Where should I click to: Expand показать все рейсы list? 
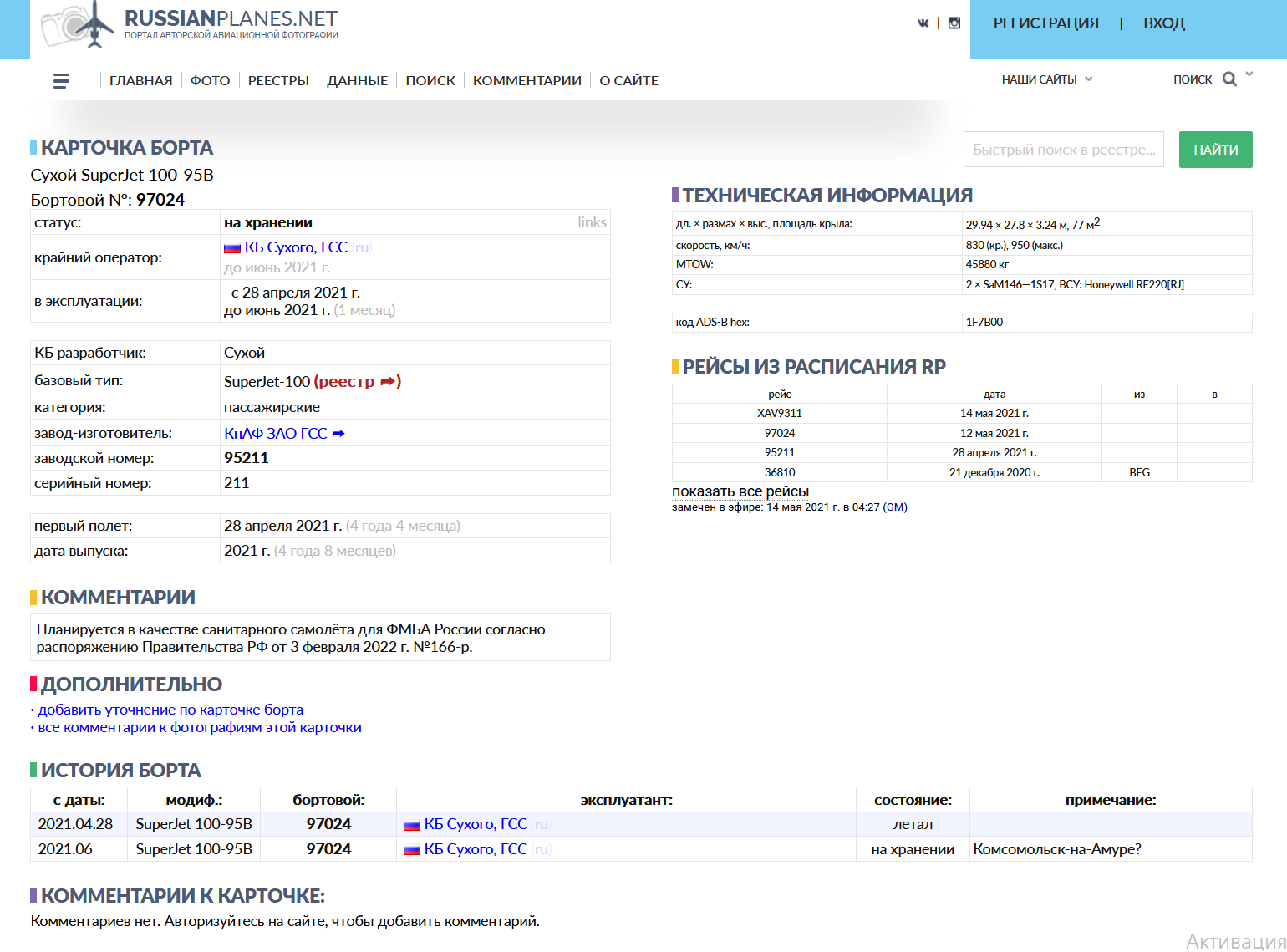pos(740,491)
